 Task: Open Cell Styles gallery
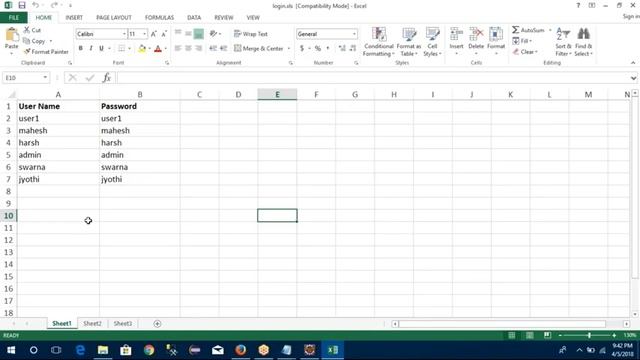[x=432, y=42]
